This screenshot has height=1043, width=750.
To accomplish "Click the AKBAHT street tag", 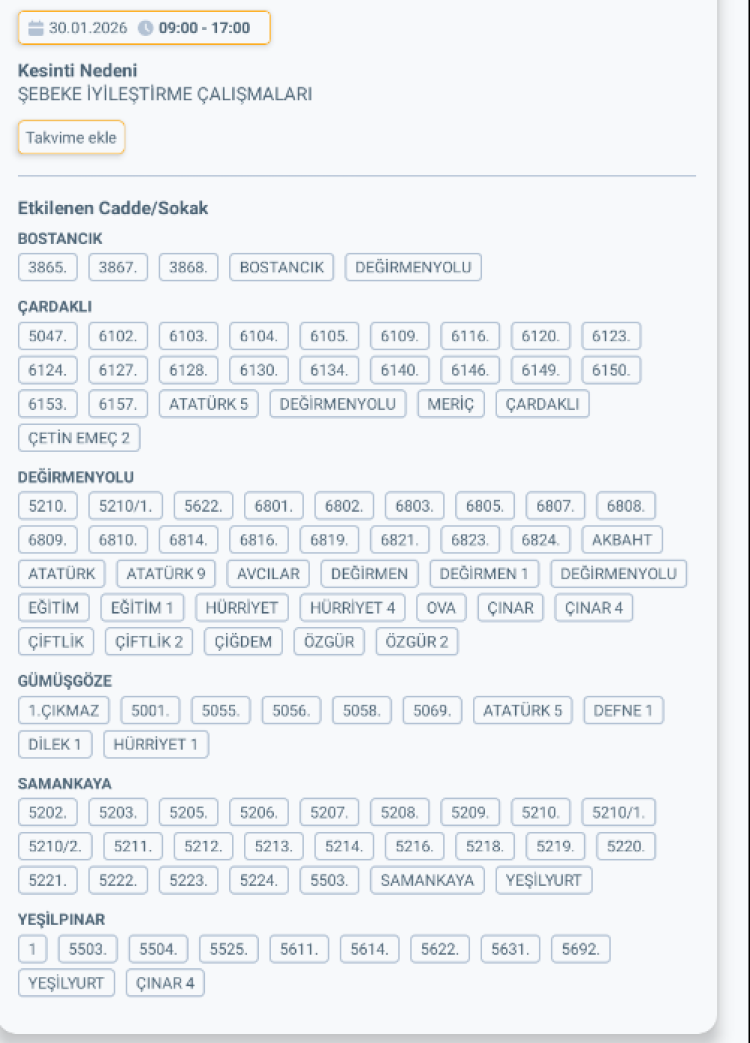I will pyautogui.click(x=621, y=540).
